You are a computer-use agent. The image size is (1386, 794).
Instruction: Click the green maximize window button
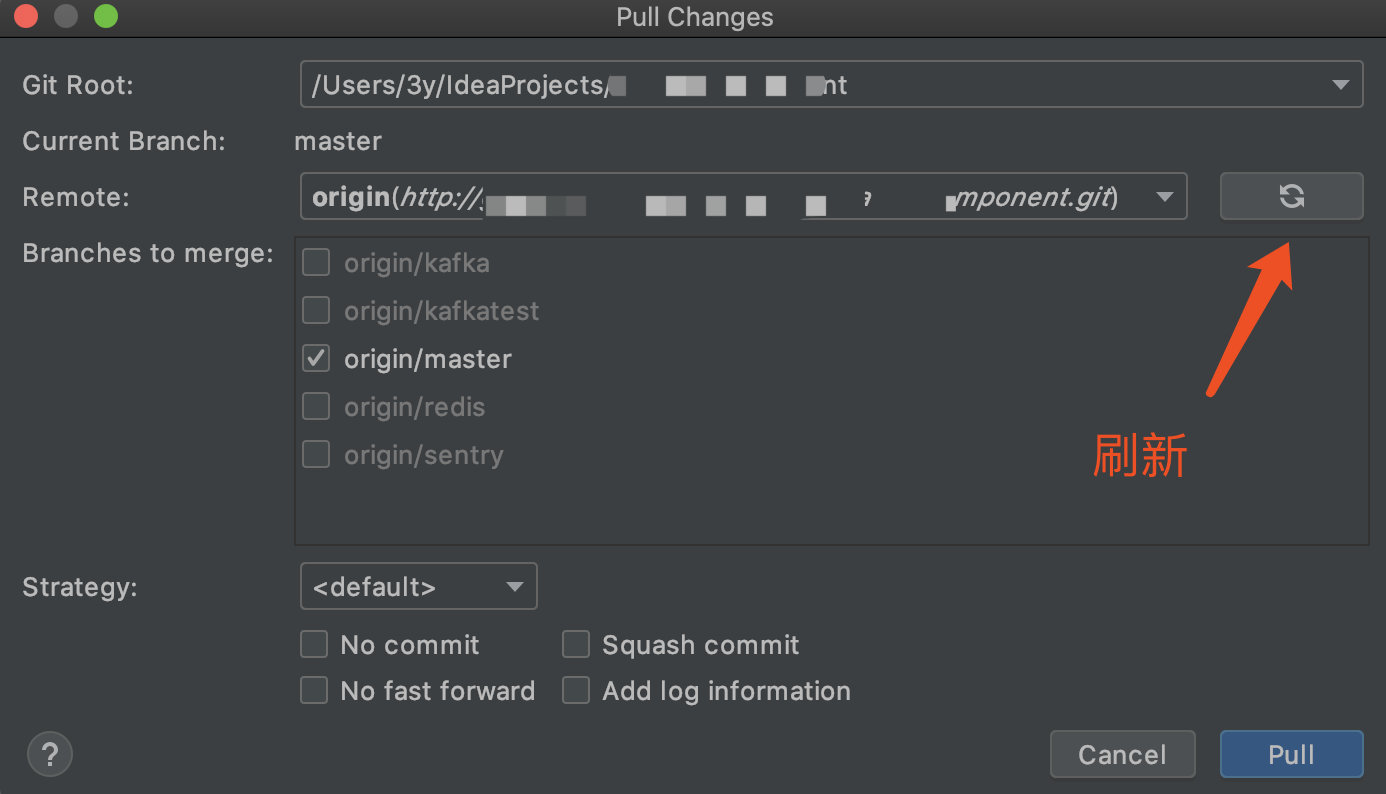click(x=105, y=17)
